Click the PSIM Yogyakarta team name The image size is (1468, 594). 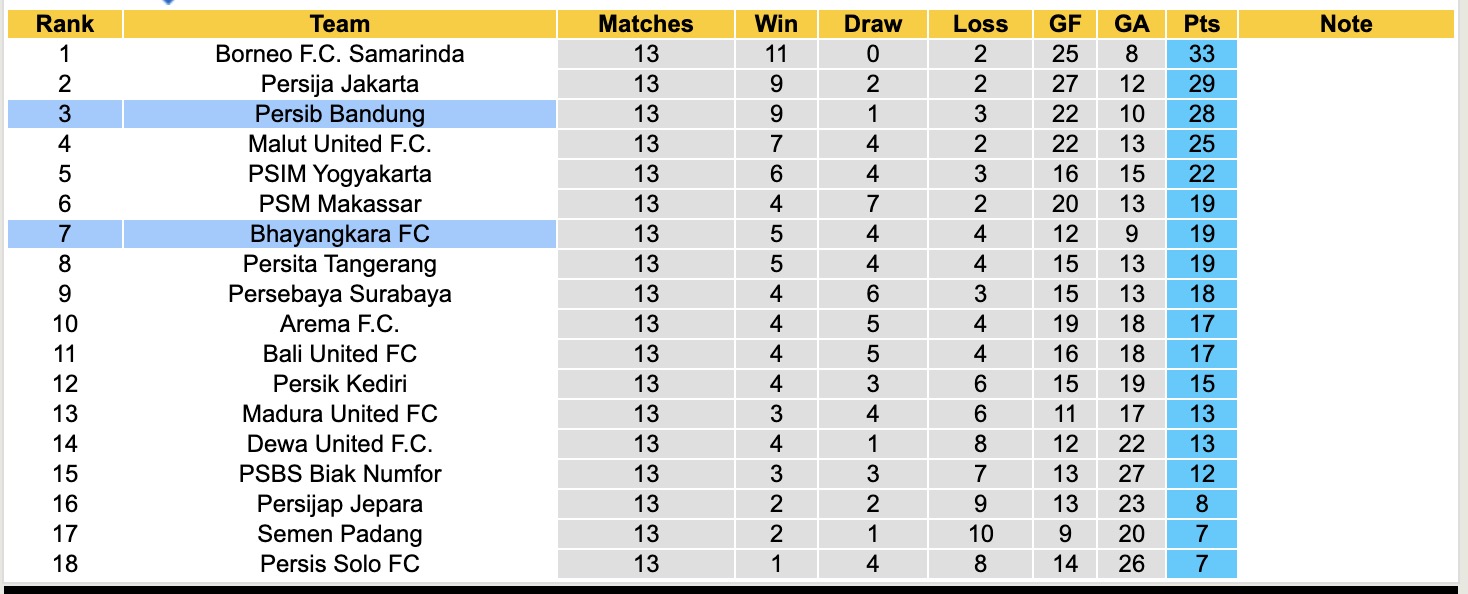340,174
